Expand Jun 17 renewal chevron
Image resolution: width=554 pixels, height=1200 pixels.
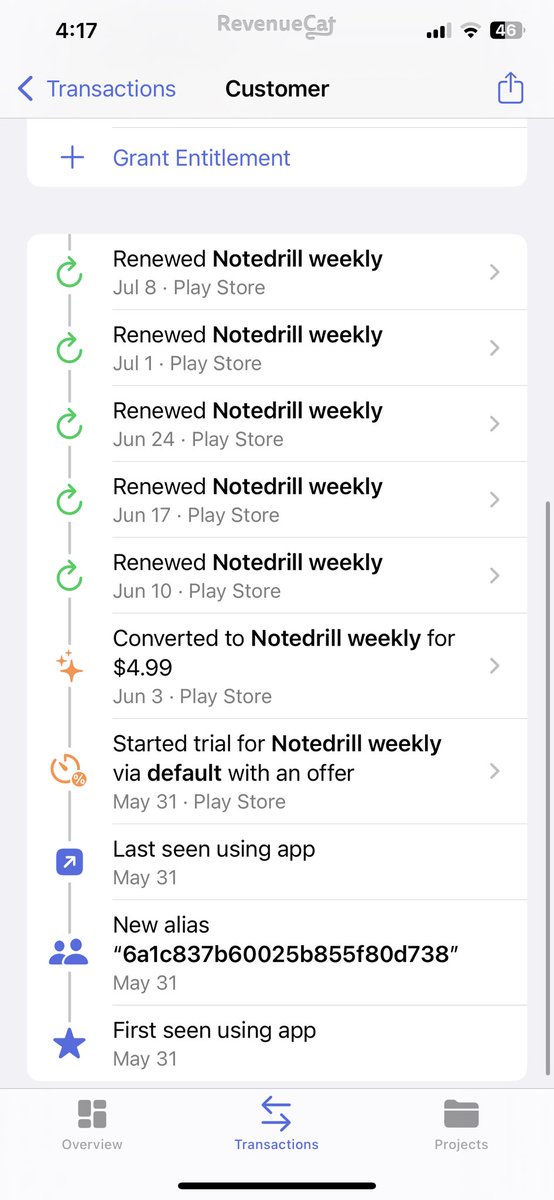coord(494,500)
